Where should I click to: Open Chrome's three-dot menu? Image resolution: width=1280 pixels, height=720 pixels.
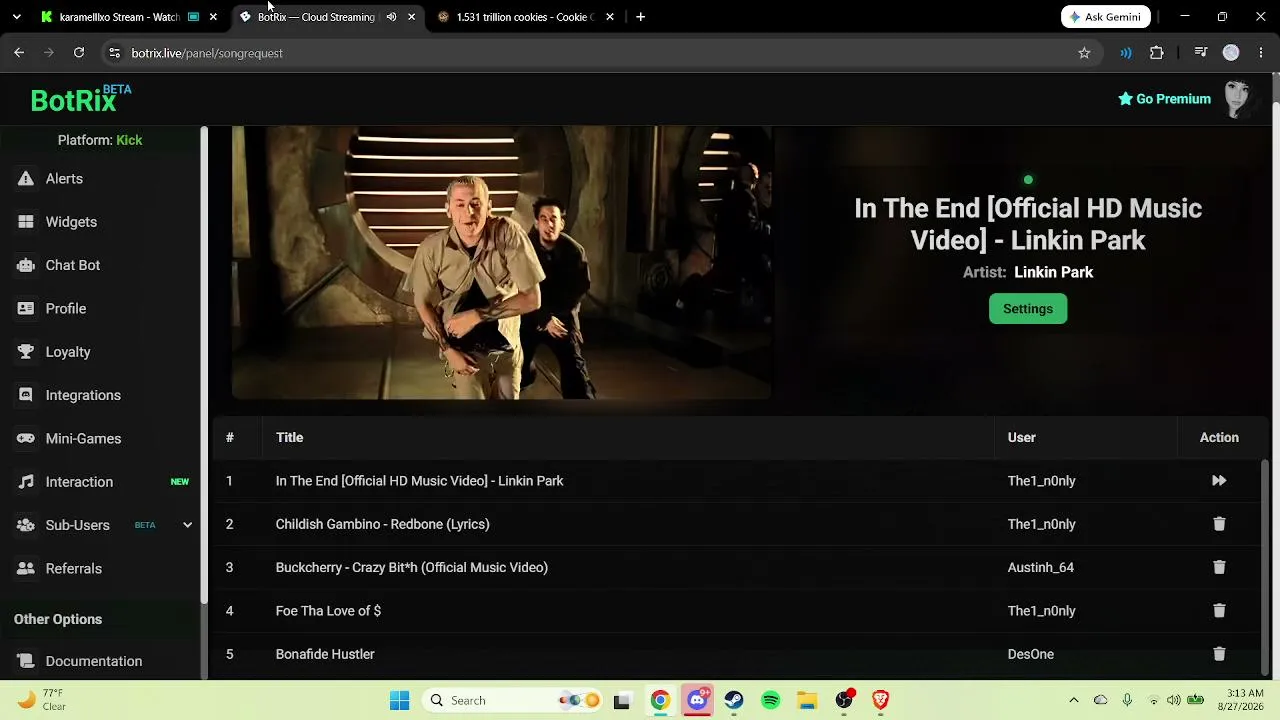pos(1261,53)
